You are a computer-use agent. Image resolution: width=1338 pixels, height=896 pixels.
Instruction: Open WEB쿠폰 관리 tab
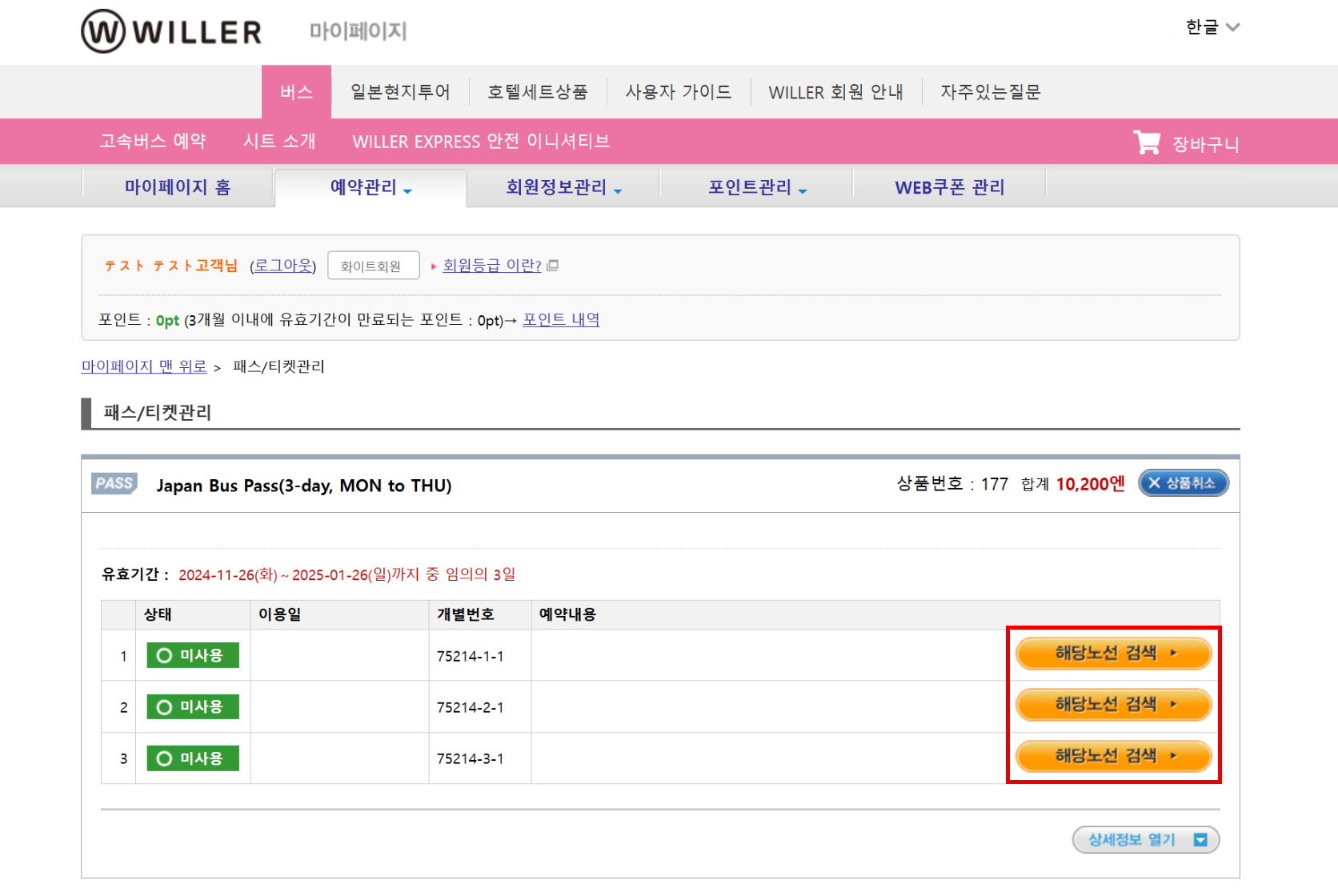949,187
